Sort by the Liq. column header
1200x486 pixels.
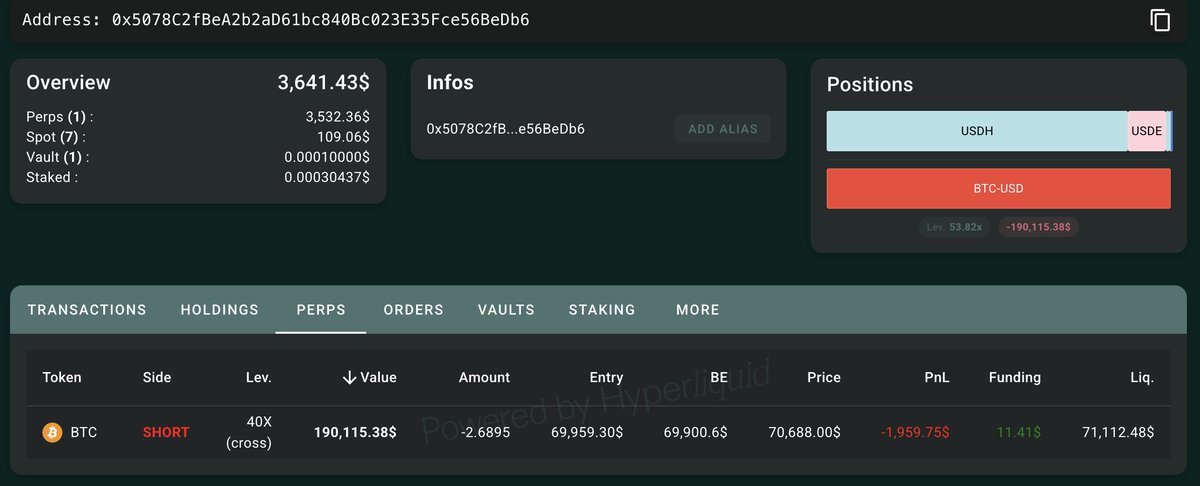pyautogui.click(x=1142, y=378)
